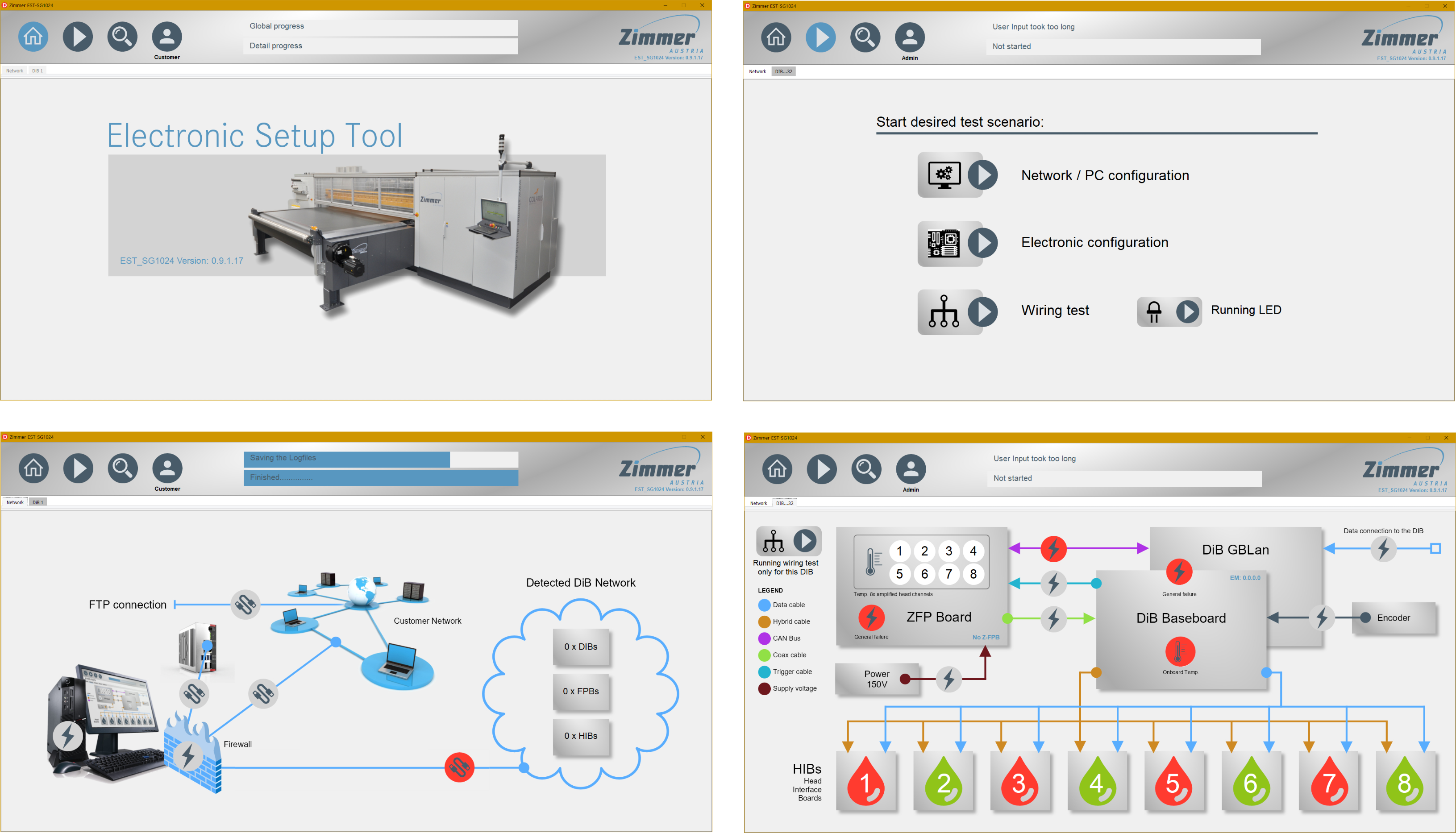Click lightning icon on Power 150V line

click(x=948, y=679)
